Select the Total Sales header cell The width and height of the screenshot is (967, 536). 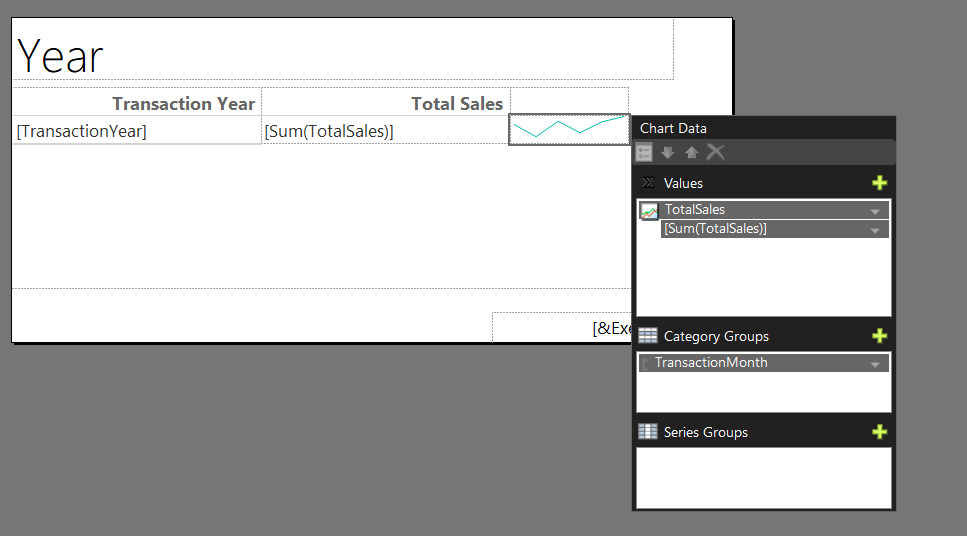pyautogui.click(x=386, y=102)
